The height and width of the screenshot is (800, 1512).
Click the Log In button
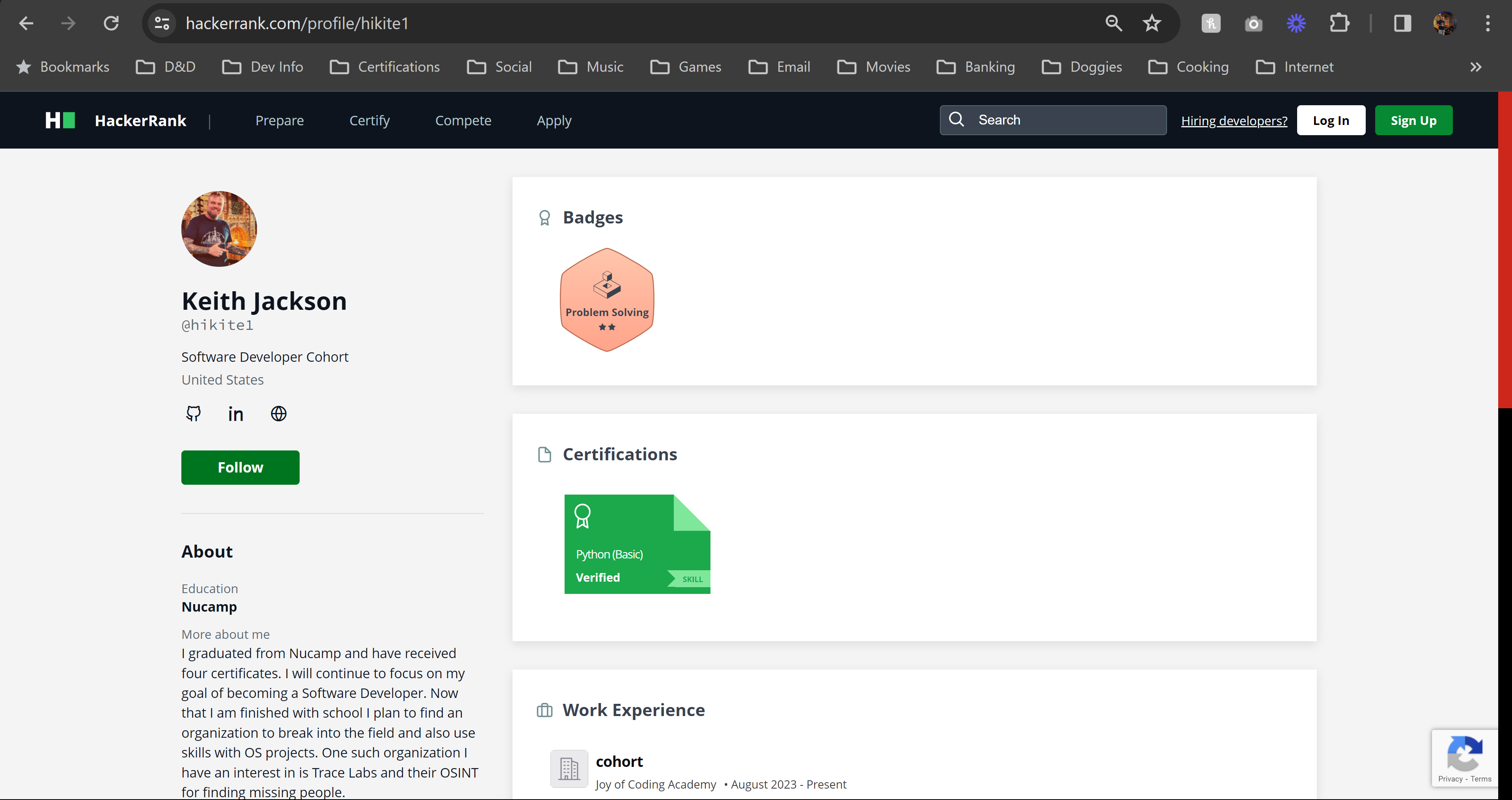point(1331,120)
